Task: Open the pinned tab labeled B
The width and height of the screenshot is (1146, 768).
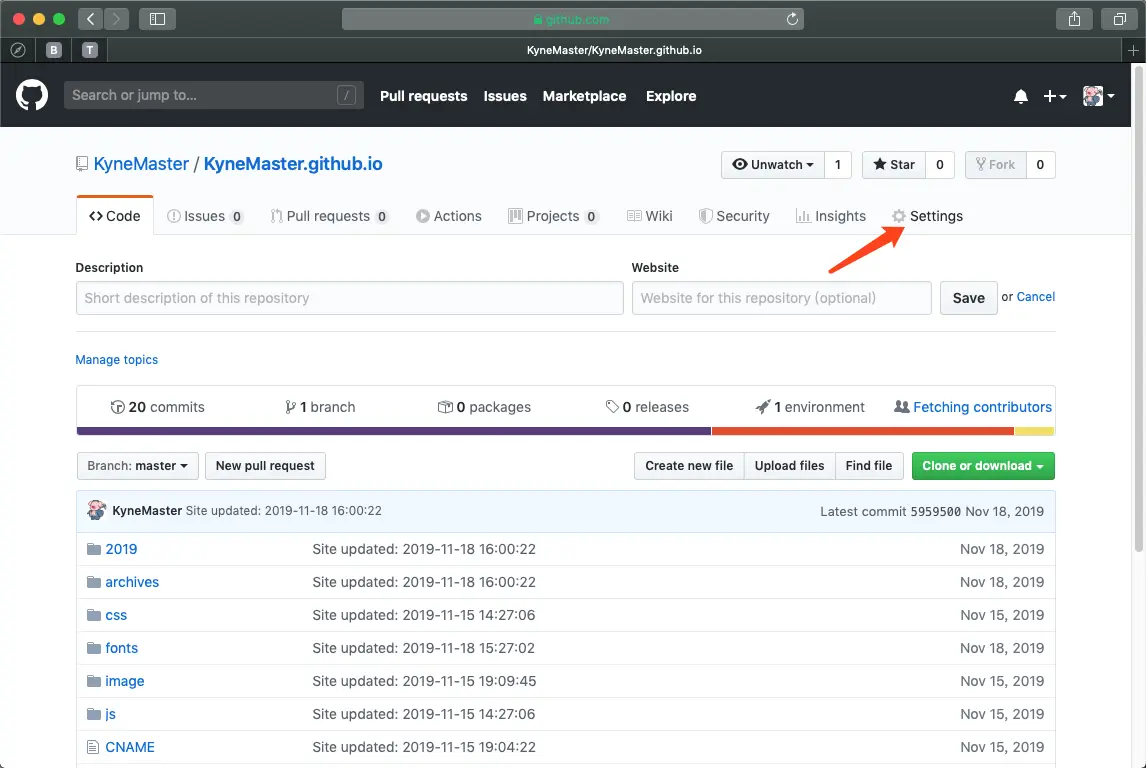Action: (53, 50)
